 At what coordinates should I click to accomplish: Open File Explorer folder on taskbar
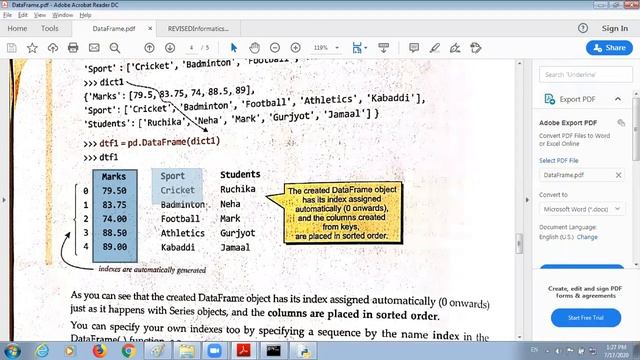(x=187, y=351)
